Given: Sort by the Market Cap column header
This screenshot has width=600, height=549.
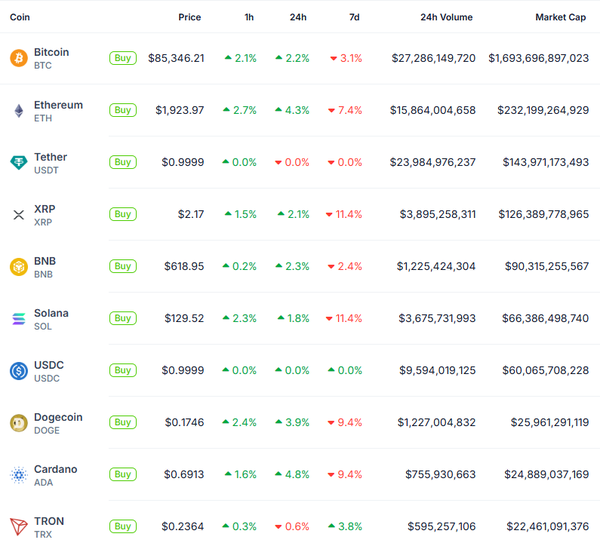Looking at the screenshot, I should pyautogui.click(x=560, y=17).
